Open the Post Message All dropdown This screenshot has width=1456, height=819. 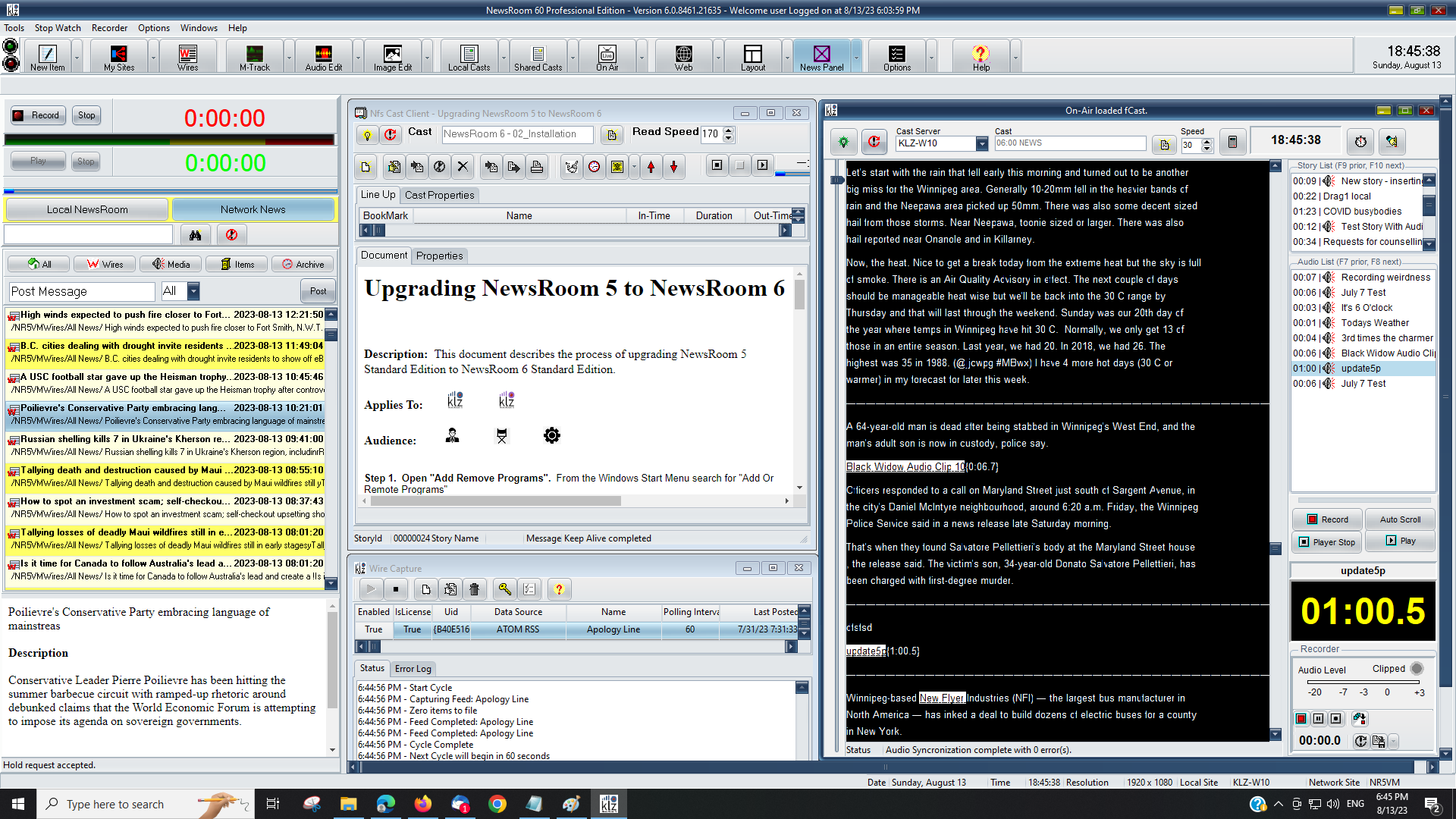(x=193, y=291)
